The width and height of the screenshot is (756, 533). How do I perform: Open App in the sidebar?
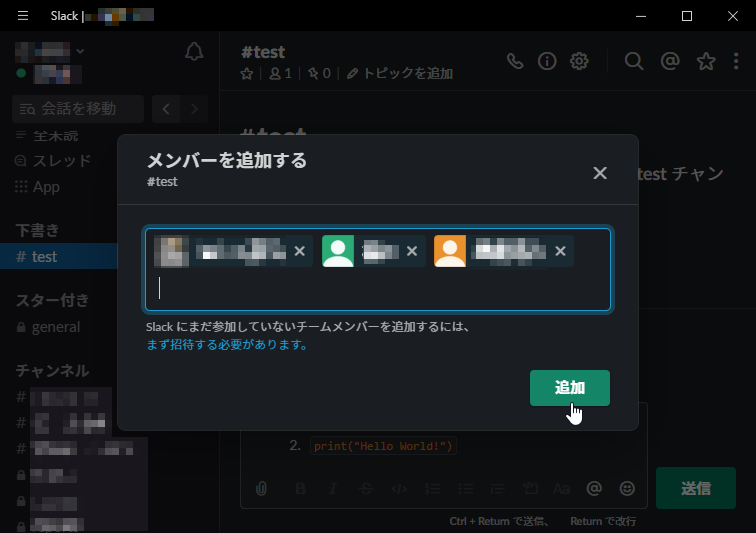pyautogui.click(x=37, y=187)
